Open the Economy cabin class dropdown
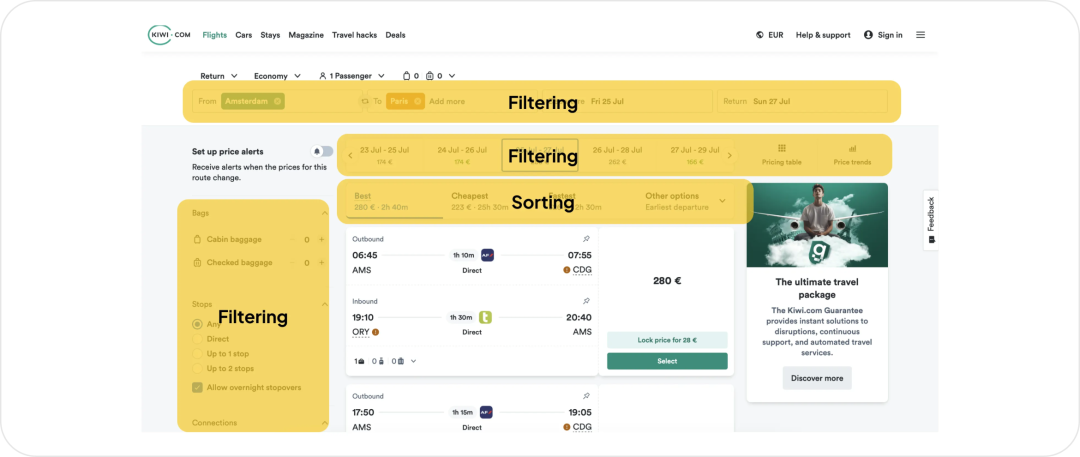Screen dimensions: 1080x457 (277, 76)
